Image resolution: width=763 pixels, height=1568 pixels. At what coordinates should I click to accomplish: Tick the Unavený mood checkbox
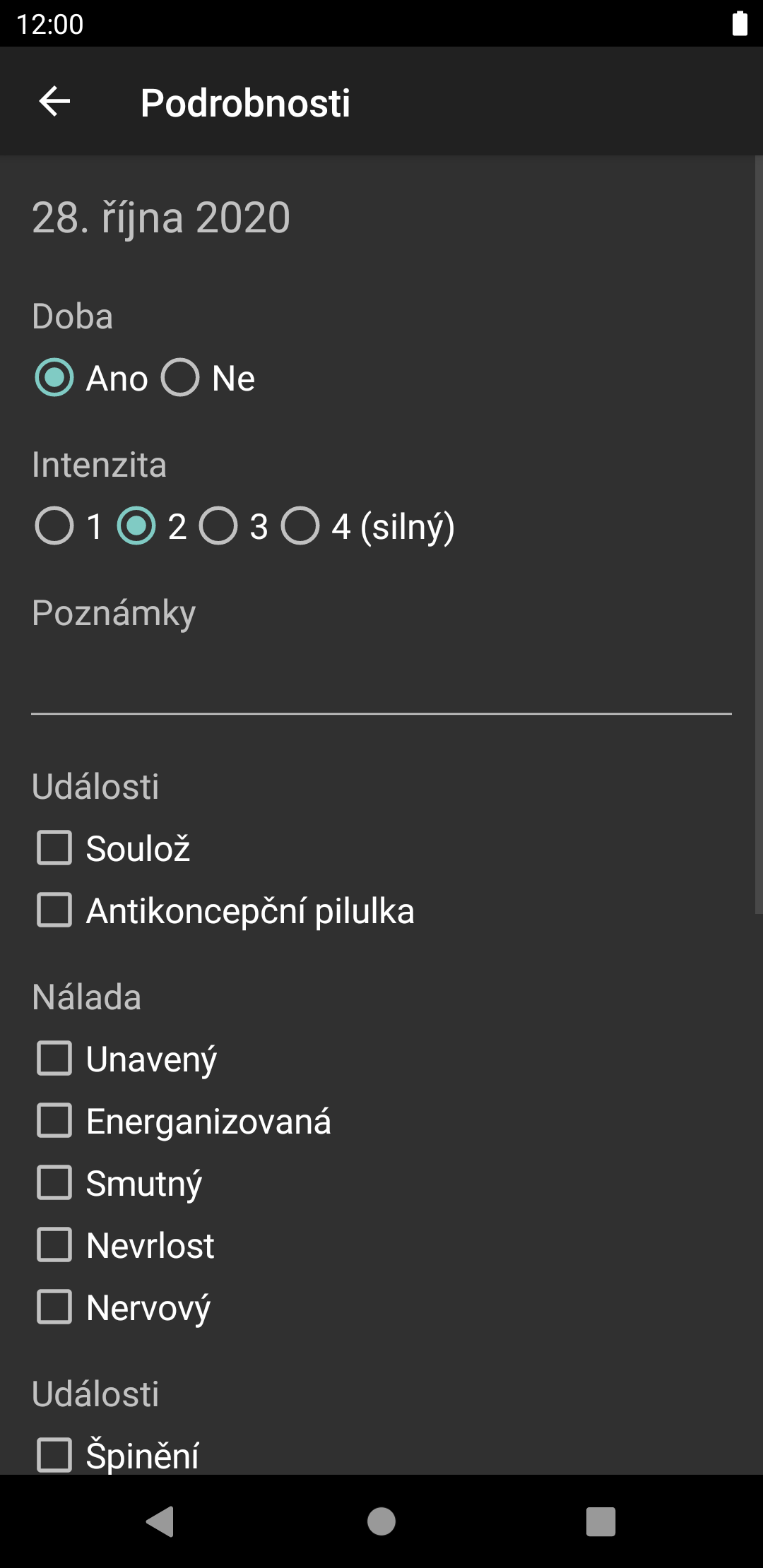[54, 1059]
